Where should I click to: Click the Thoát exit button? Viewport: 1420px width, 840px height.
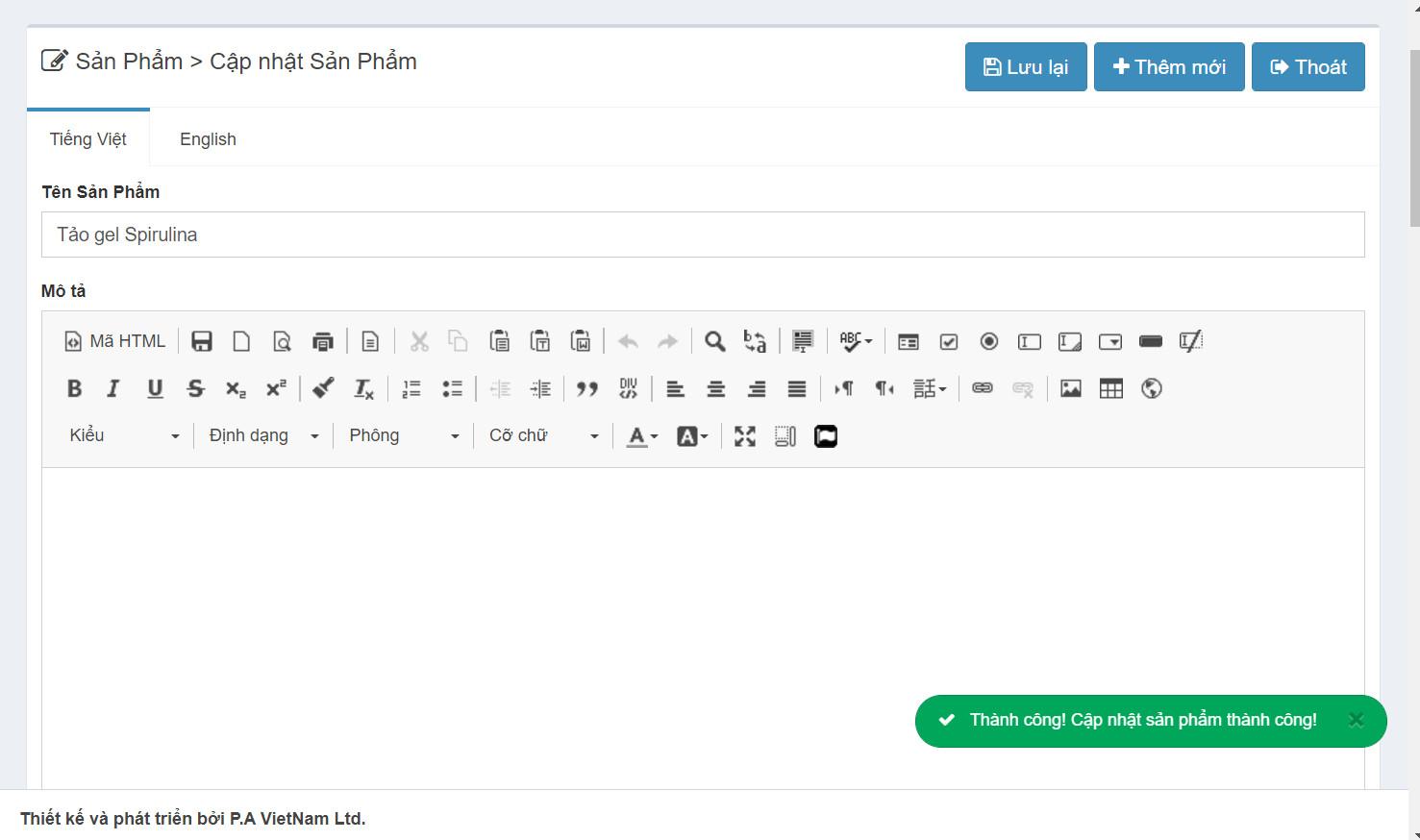point(1308,67)
